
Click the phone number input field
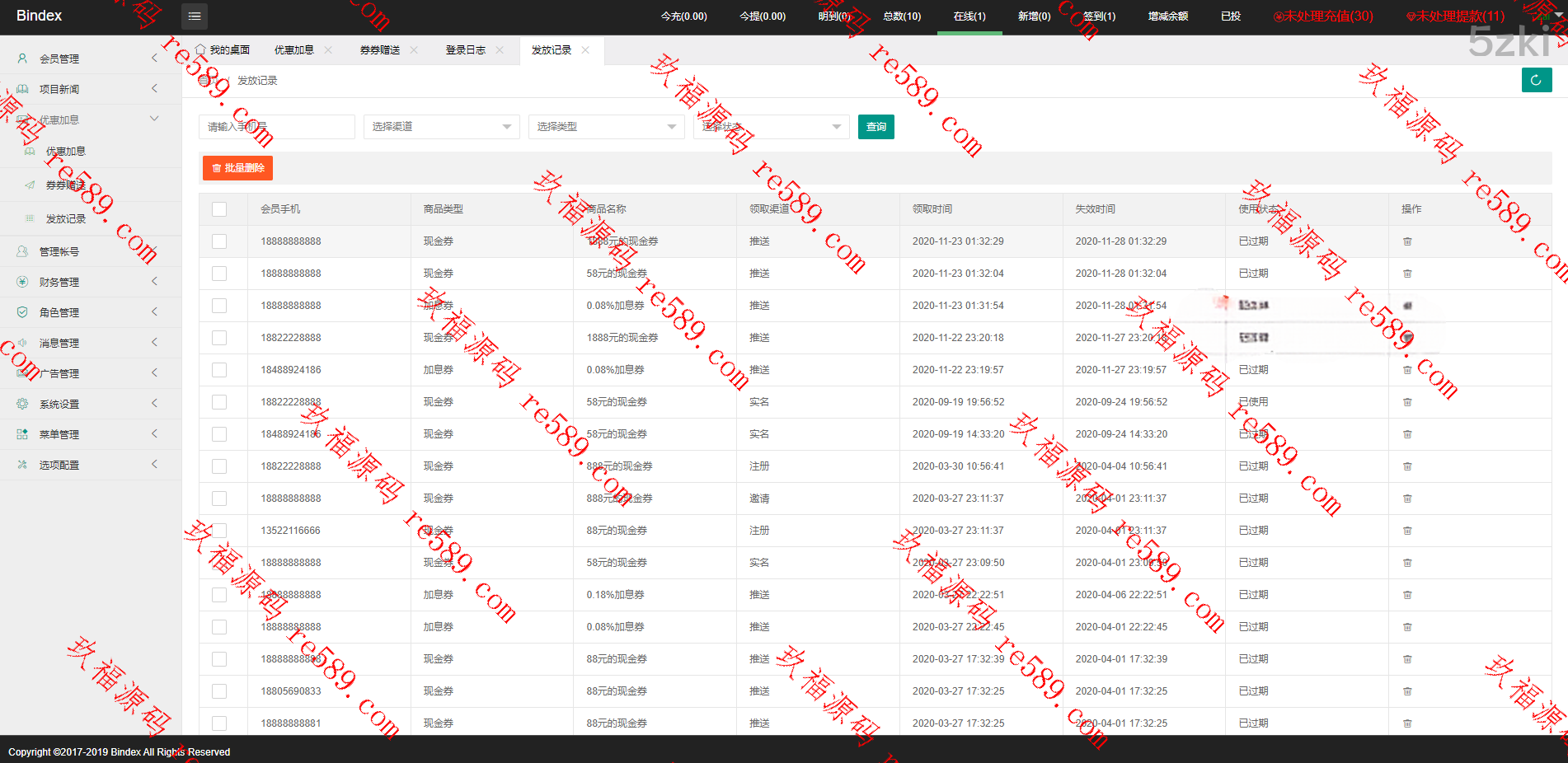pos(276,127)
